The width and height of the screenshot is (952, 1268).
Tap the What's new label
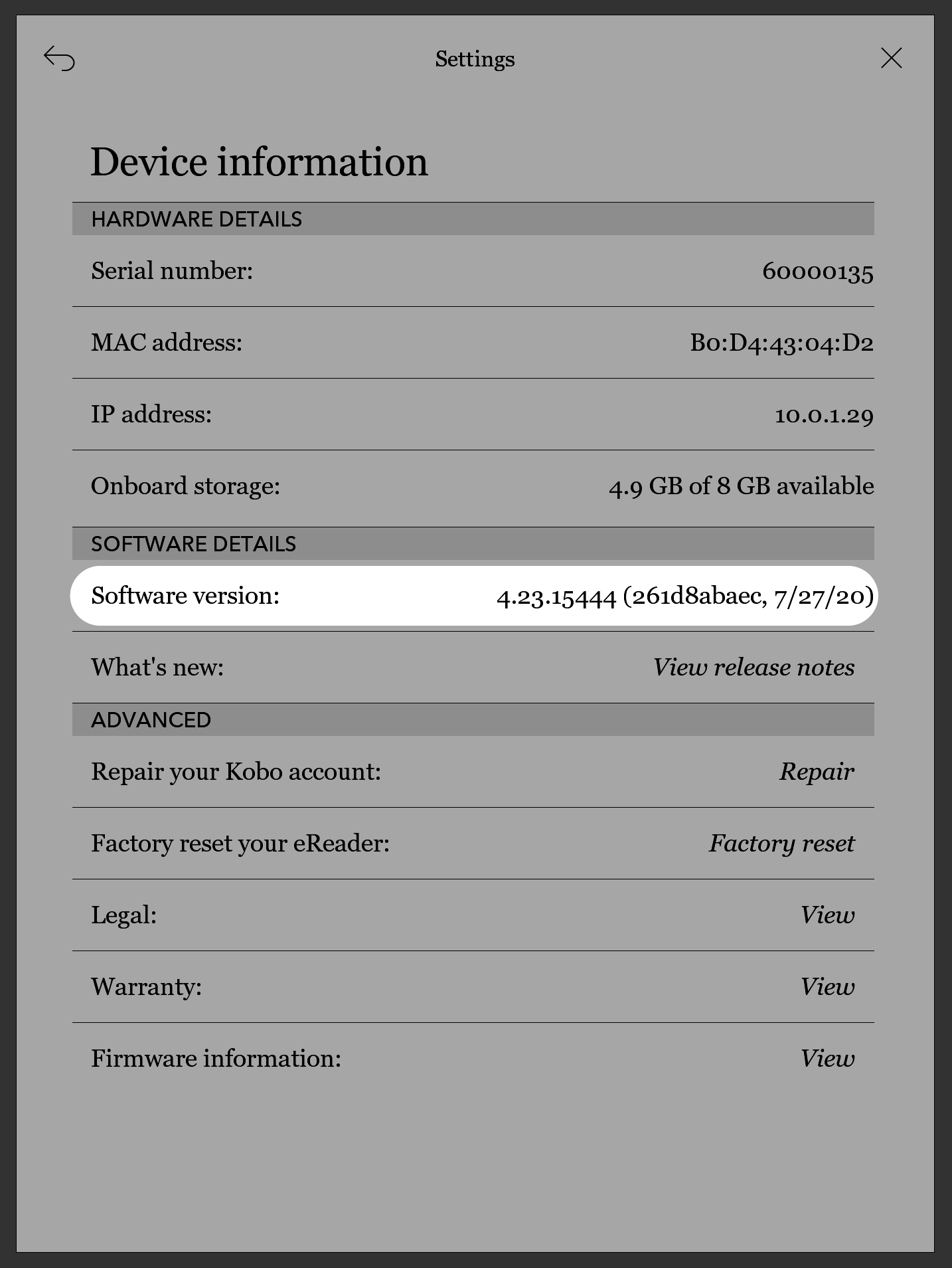coord(157,668)
